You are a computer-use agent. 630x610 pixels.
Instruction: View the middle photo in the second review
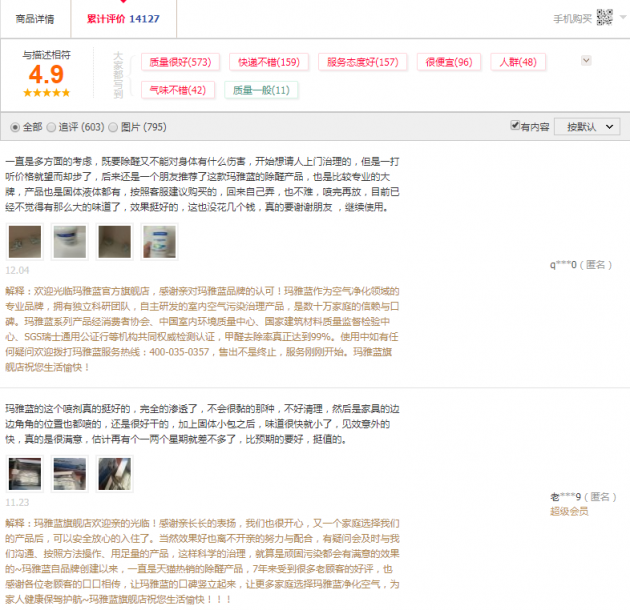click(68, 473)
